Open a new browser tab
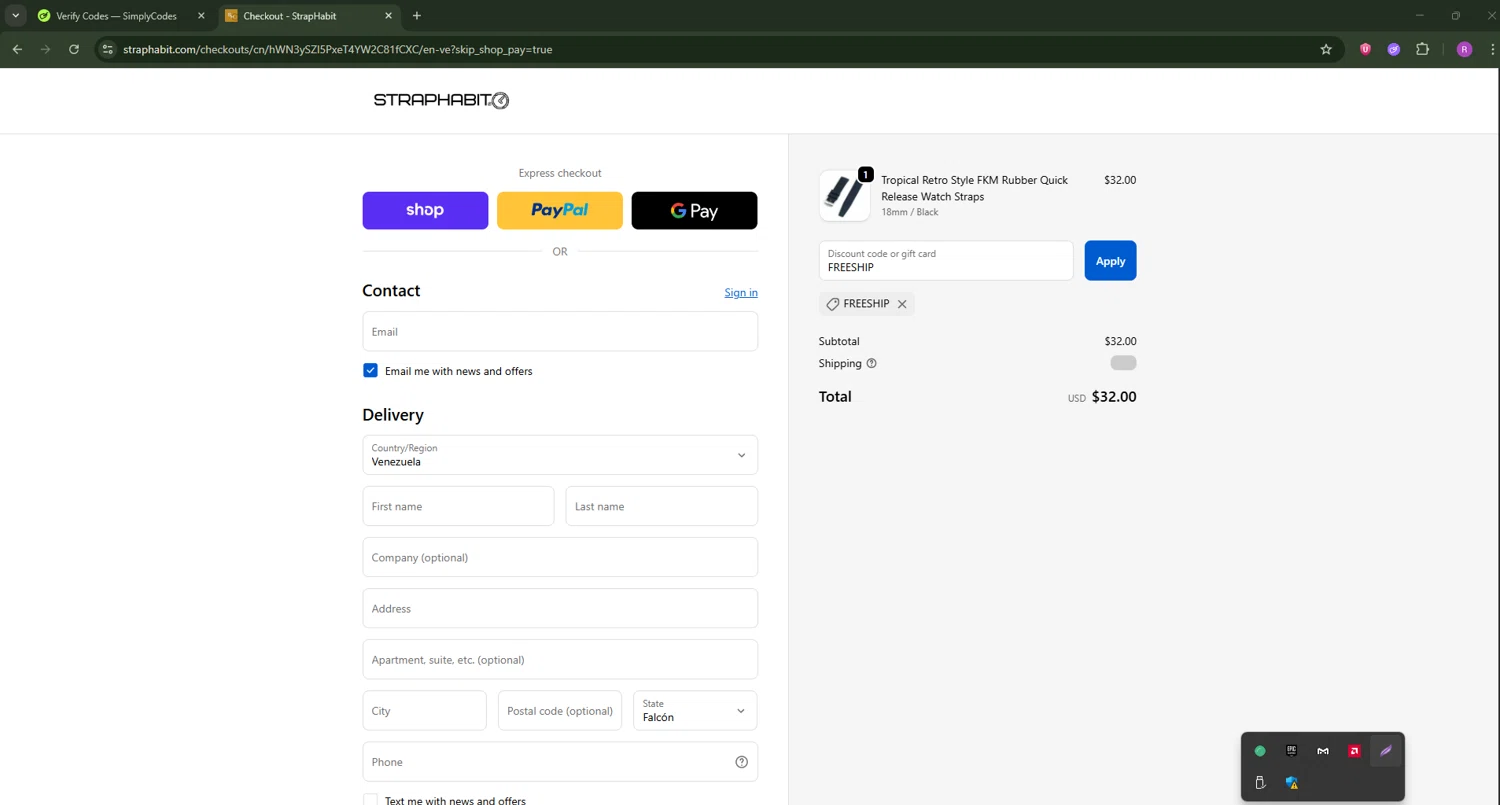Viewport: 1500px width, 805px height. (x=417, y=16)
